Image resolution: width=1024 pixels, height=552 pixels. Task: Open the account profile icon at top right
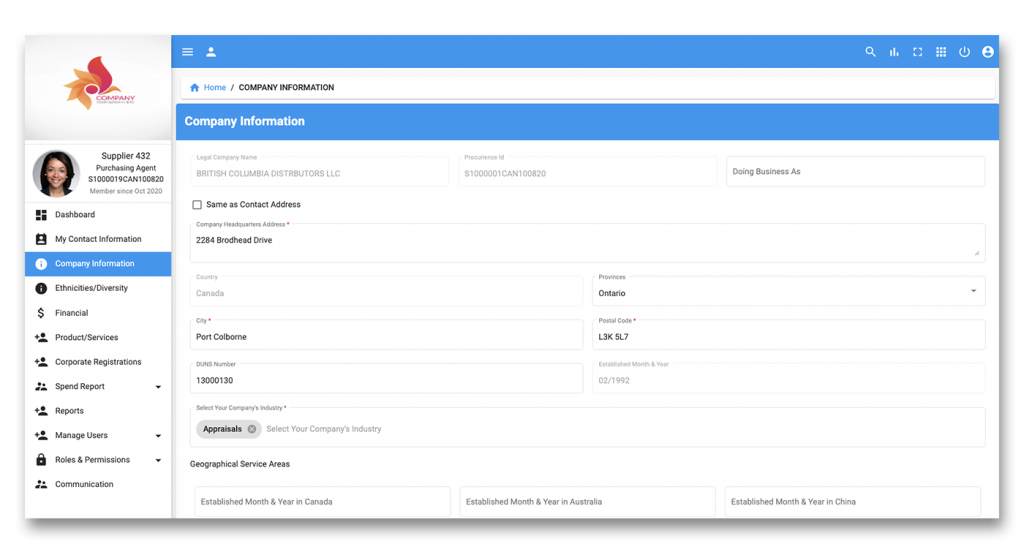coord(988,52)
